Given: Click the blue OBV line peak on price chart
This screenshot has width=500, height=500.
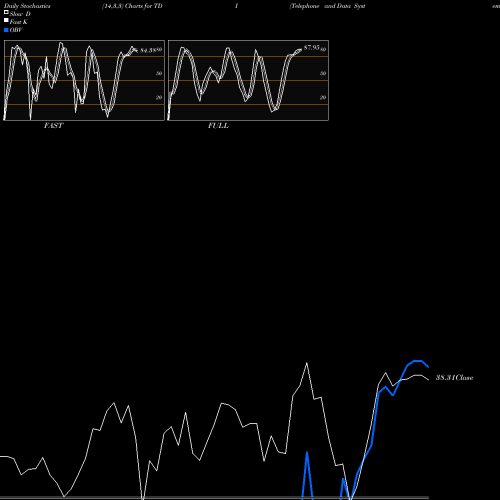Looking at the screenshot, I should tap(418, 361).
